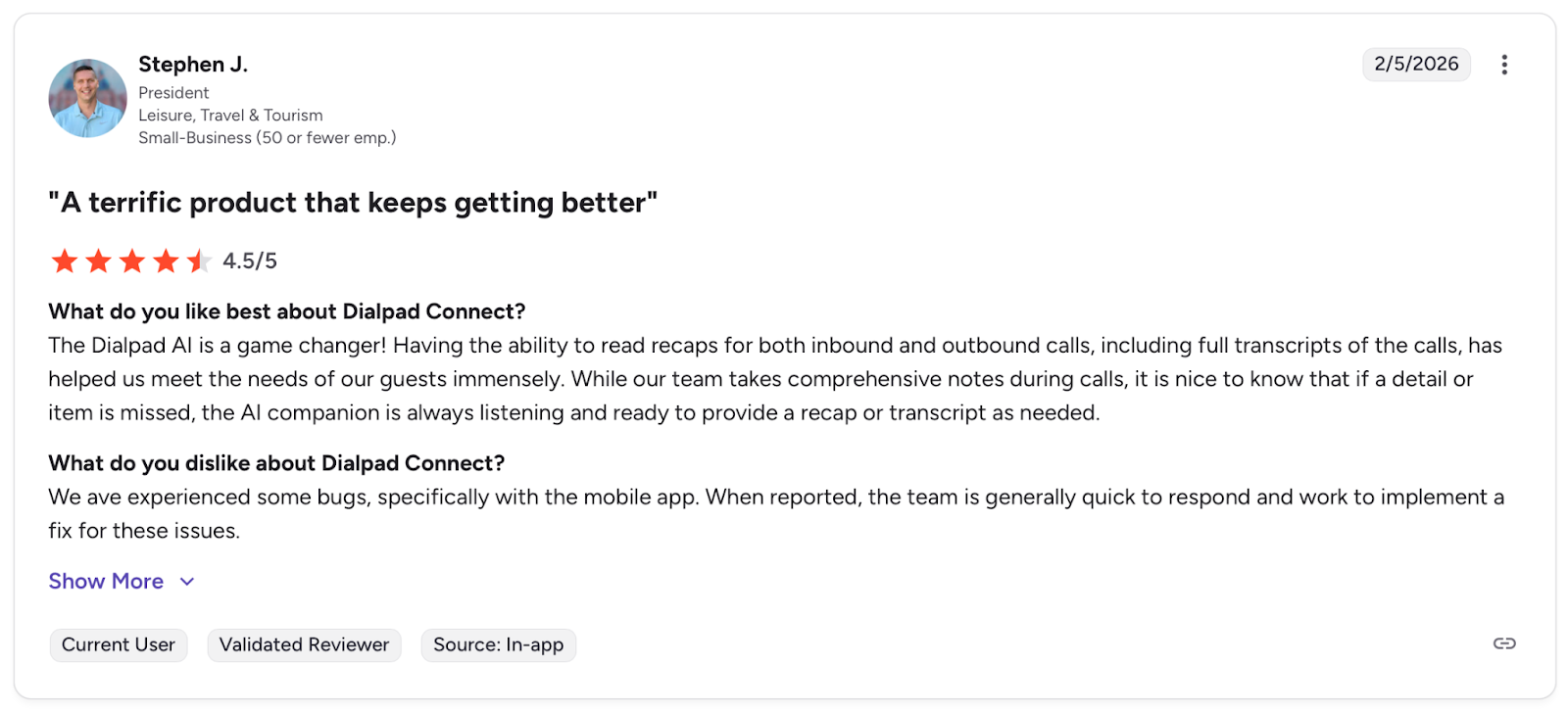Click the 2/5/2026 date badge
Viewport: 1568px width, 712px height.
[x=1416, y=65]
